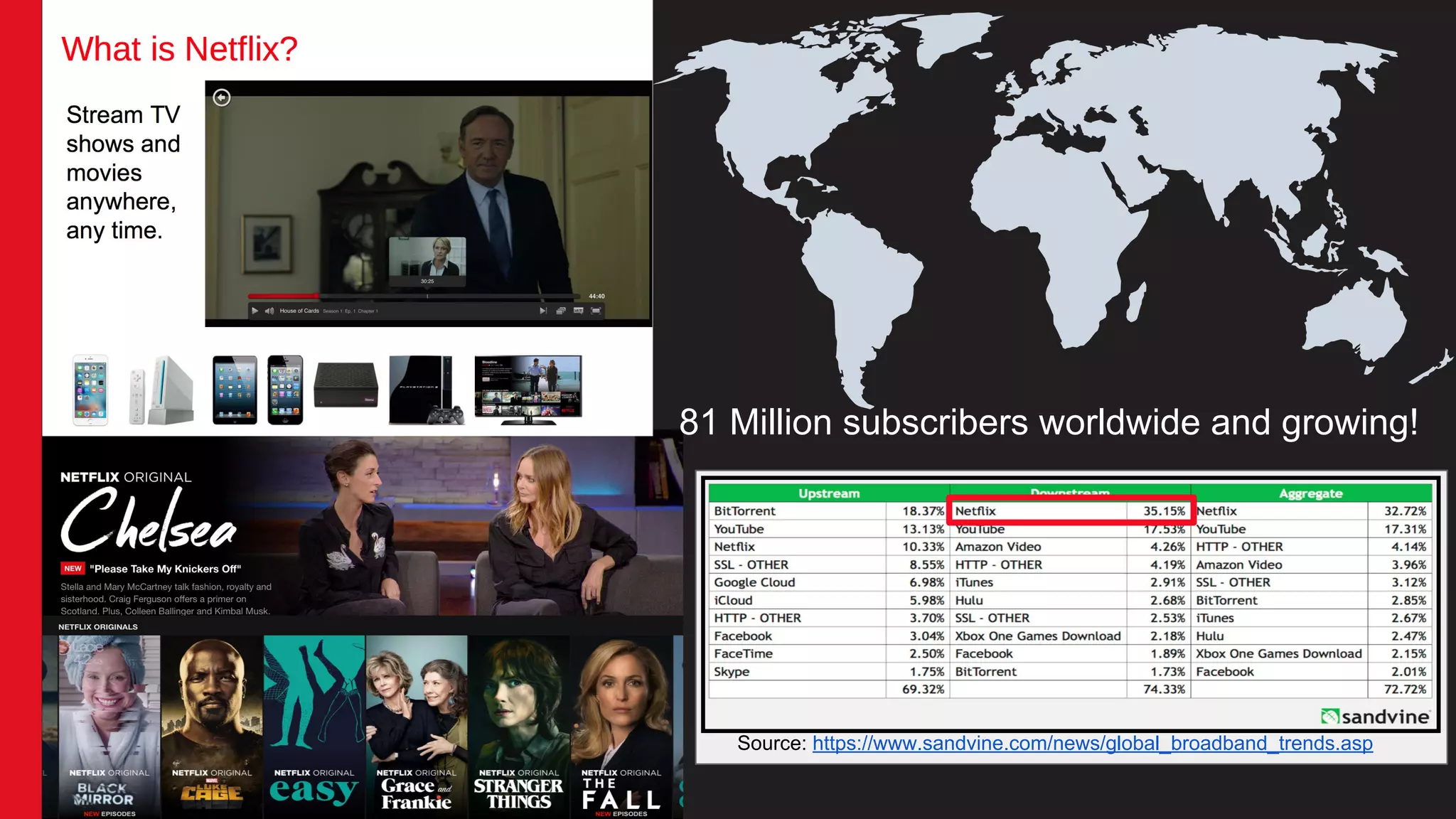The image size is (1456, 819).
Task: Open the Easy show tile
Action: click(314, 725)
